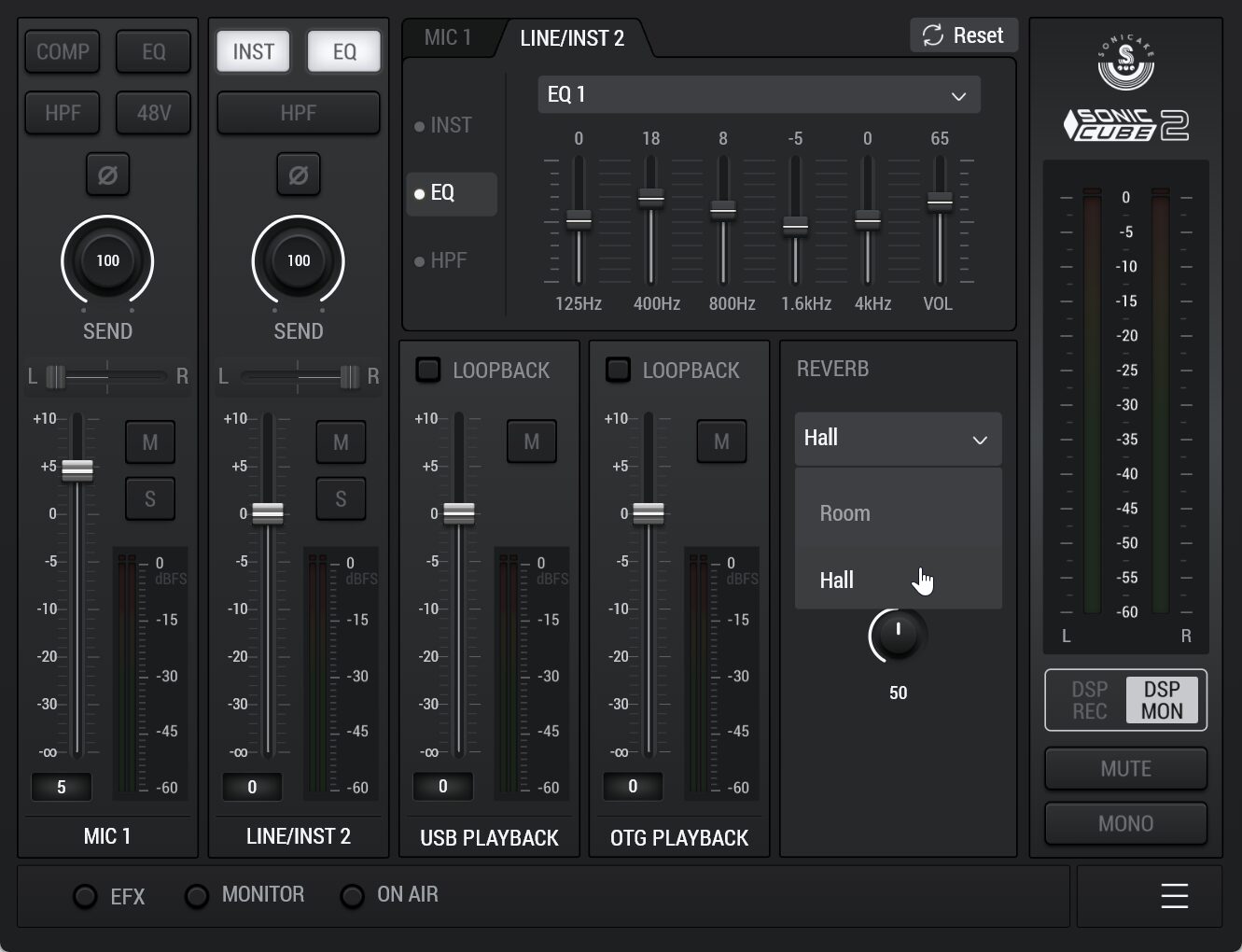
Task: Switch to the MIC 1 tab
Action: 448,38
